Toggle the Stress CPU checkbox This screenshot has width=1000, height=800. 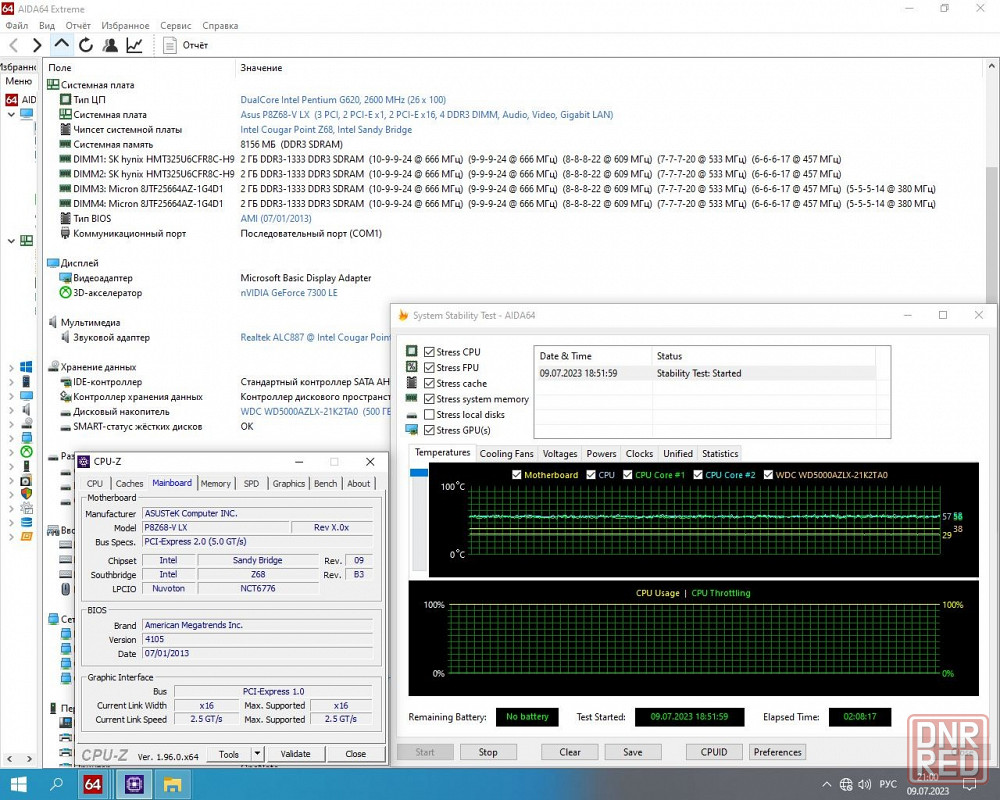[429, 352]
